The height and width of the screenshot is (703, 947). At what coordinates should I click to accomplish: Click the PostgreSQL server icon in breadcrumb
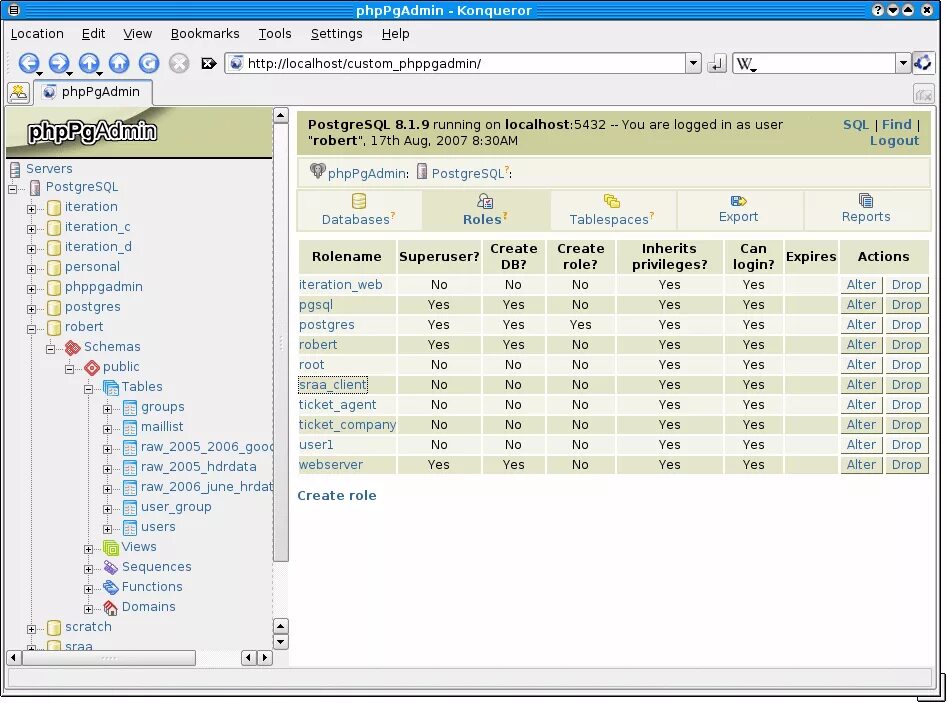[x=422, y=172]
